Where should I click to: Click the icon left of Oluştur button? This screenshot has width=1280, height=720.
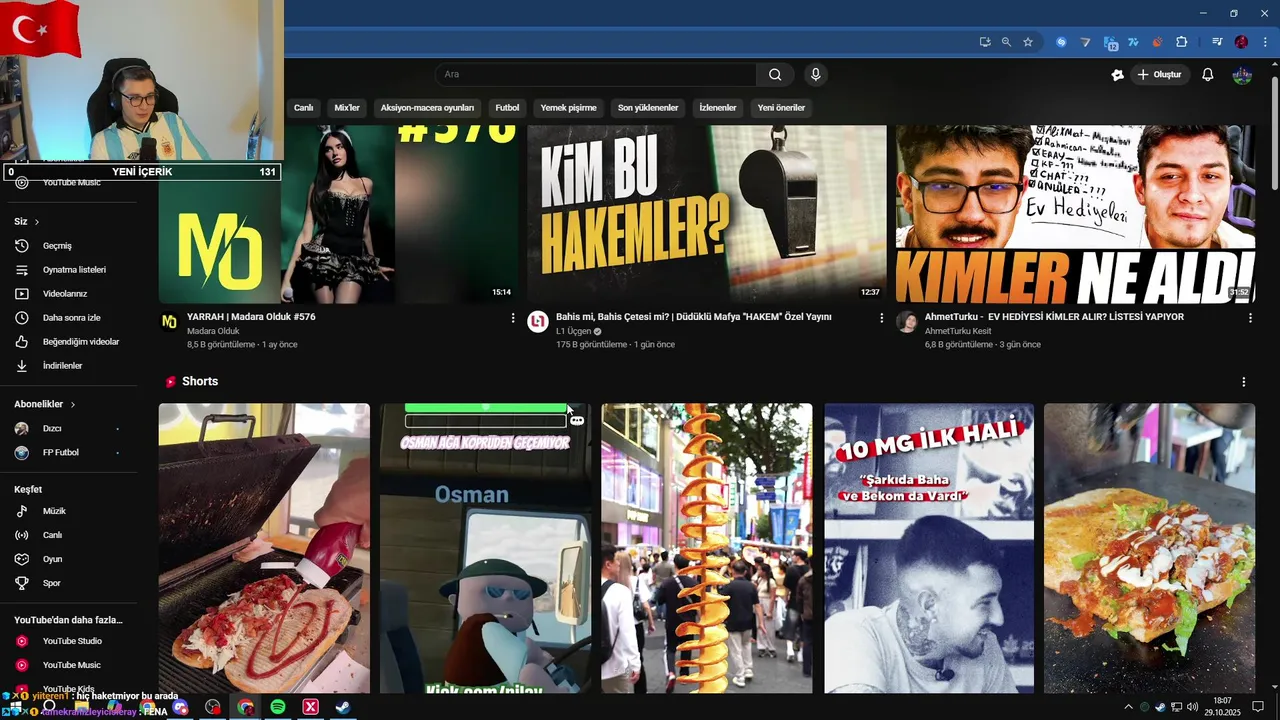point(1117,74)
